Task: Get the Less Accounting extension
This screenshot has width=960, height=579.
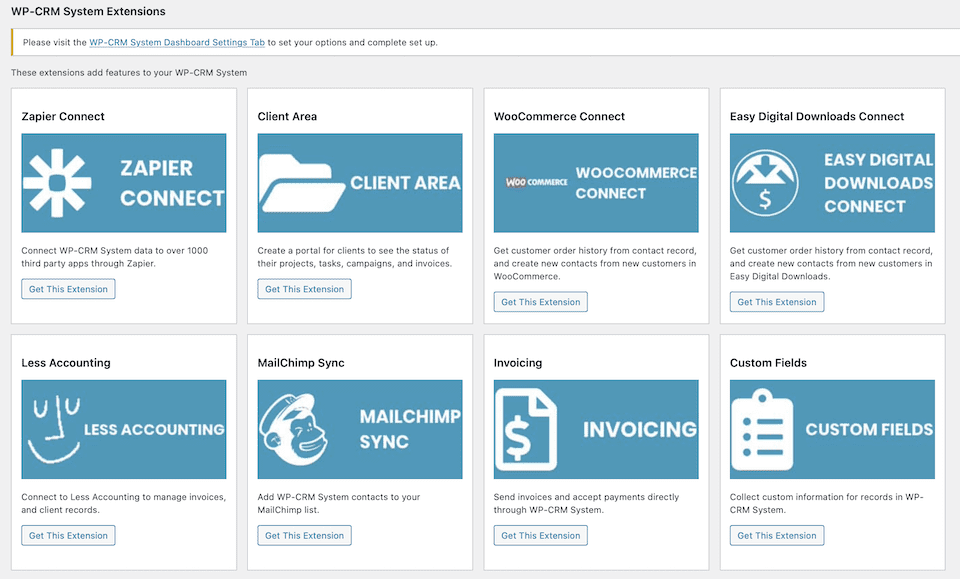Action: click(68, 535)
